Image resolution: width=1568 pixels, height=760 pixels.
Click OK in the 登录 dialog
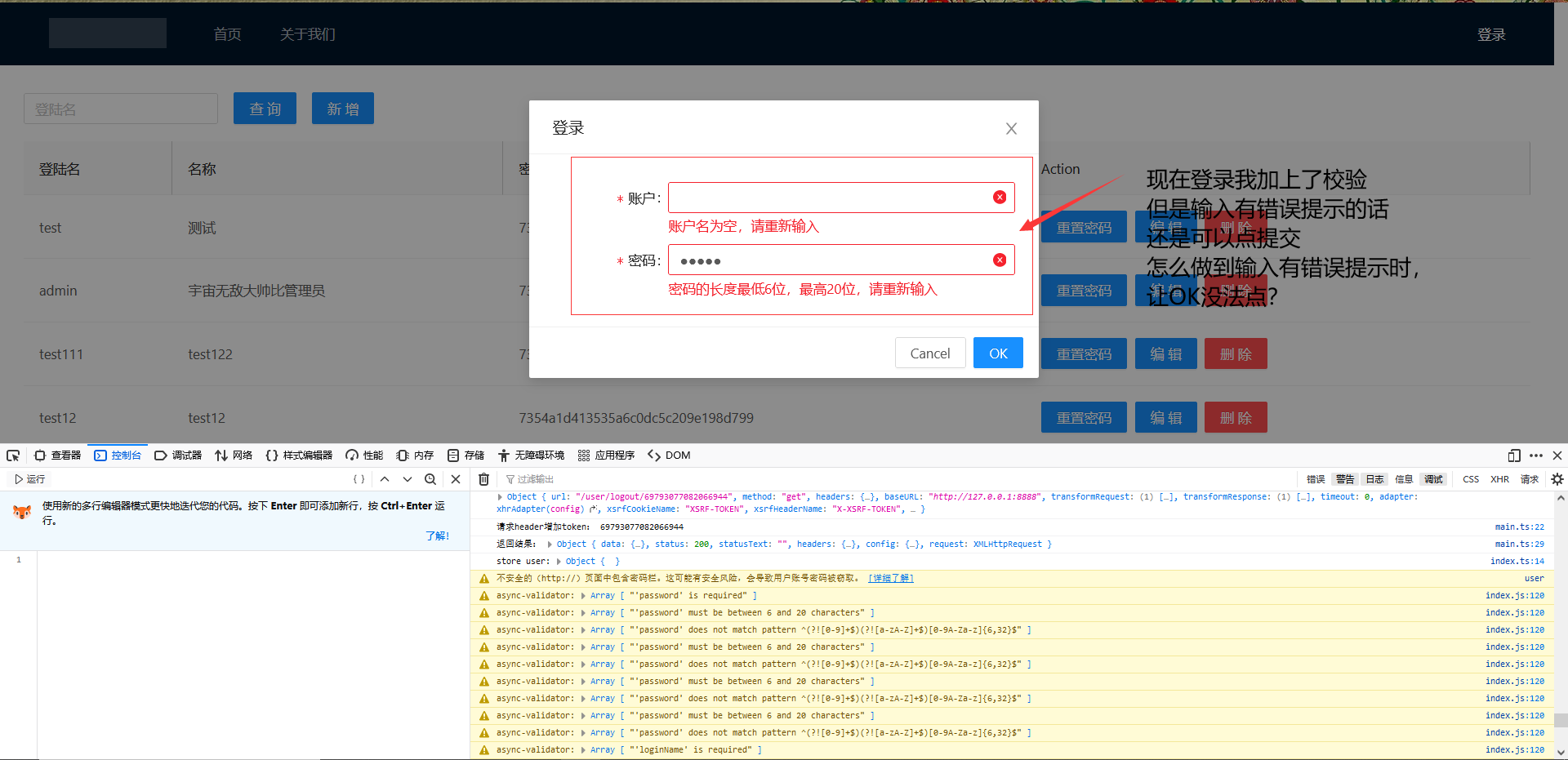[x=998, y=353]
